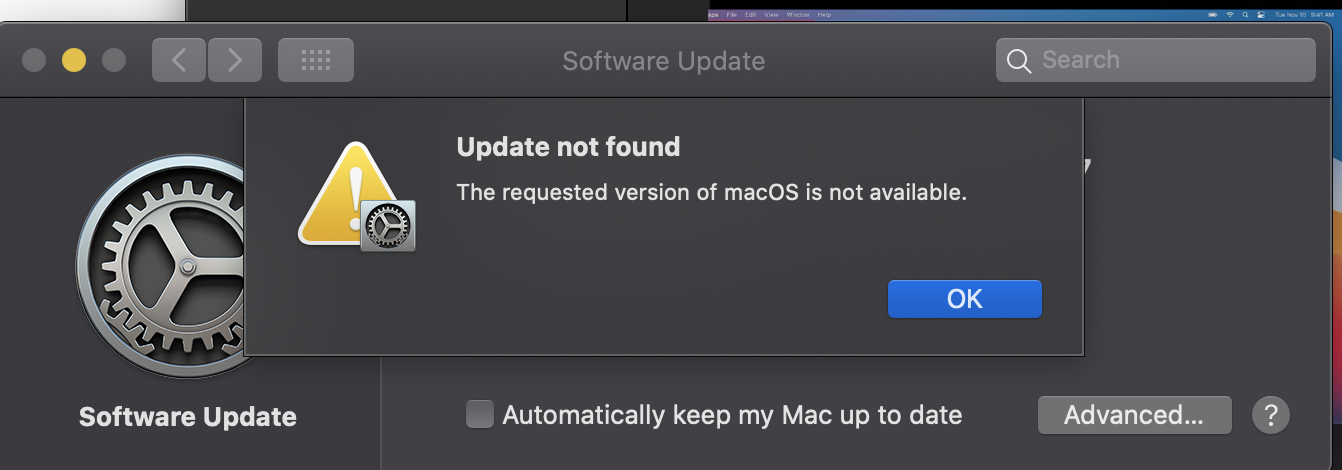Open the Help menu in the menu bar
The width and height of the screenshot is (1342, 470).
[x=824, y=15]
